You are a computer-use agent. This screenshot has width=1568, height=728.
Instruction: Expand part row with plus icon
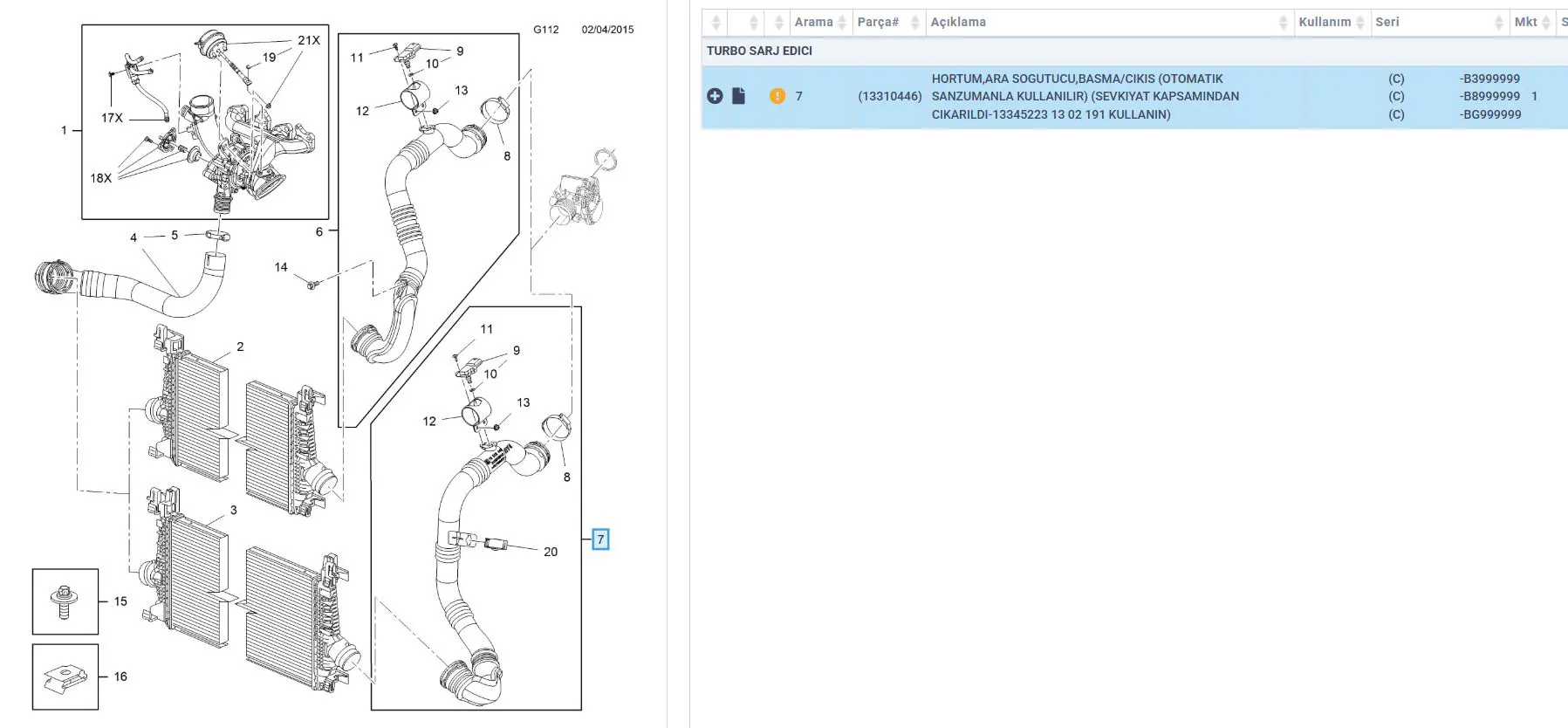(x=715, y=96)
